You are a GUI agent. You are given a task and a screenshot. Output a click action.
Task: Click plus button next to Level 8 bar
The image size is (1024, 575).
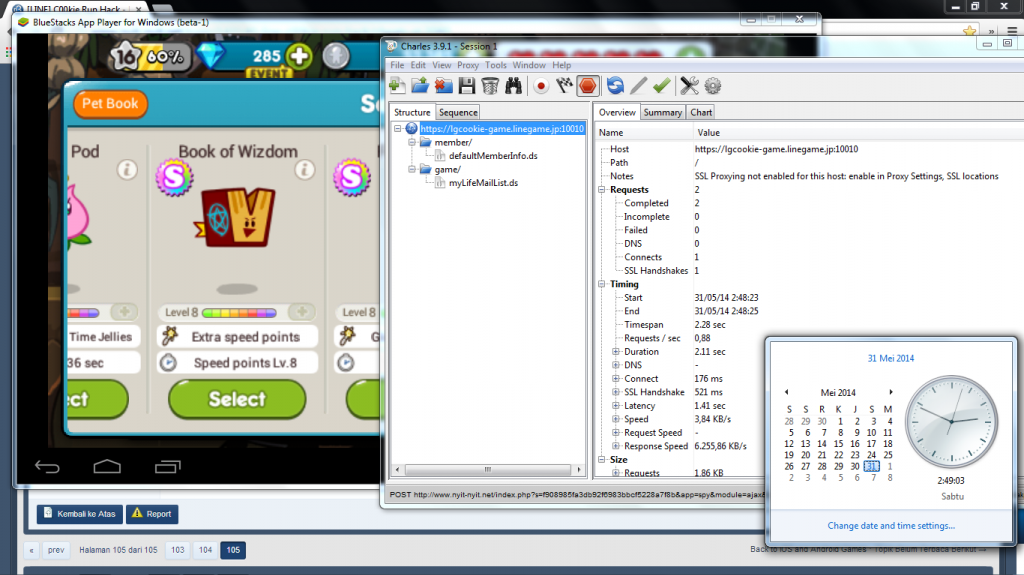[x=302, y=312]
